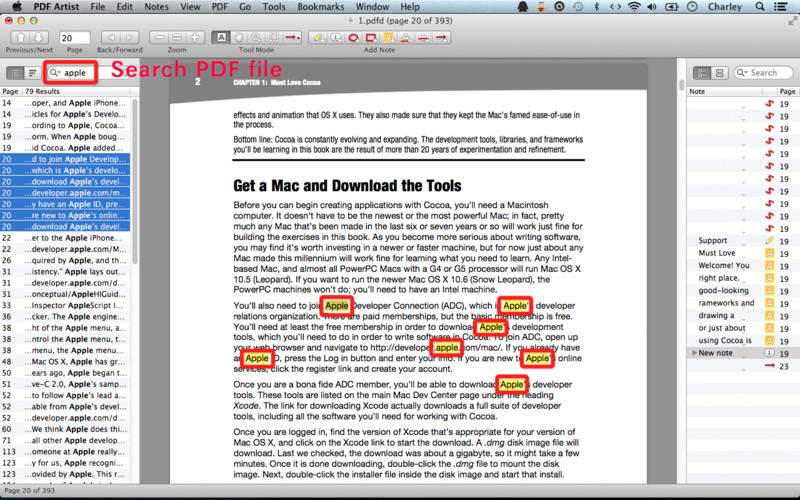Select the Text tool mode

point(221,38)
